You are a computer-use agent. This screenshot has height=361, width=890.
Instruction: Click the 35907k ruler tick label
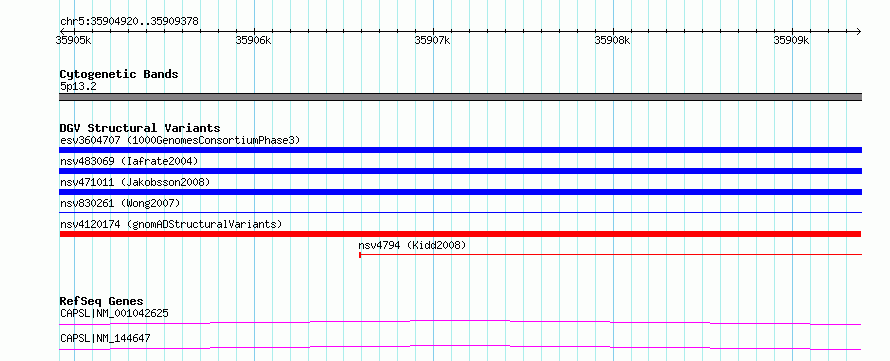433,40
